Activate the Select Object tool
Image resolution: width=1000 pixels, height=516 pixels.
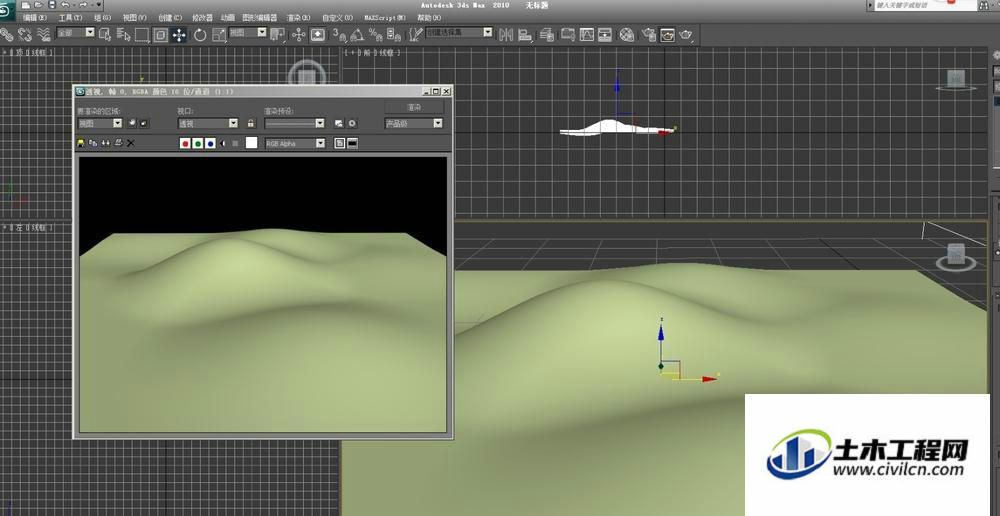point(105,34)
